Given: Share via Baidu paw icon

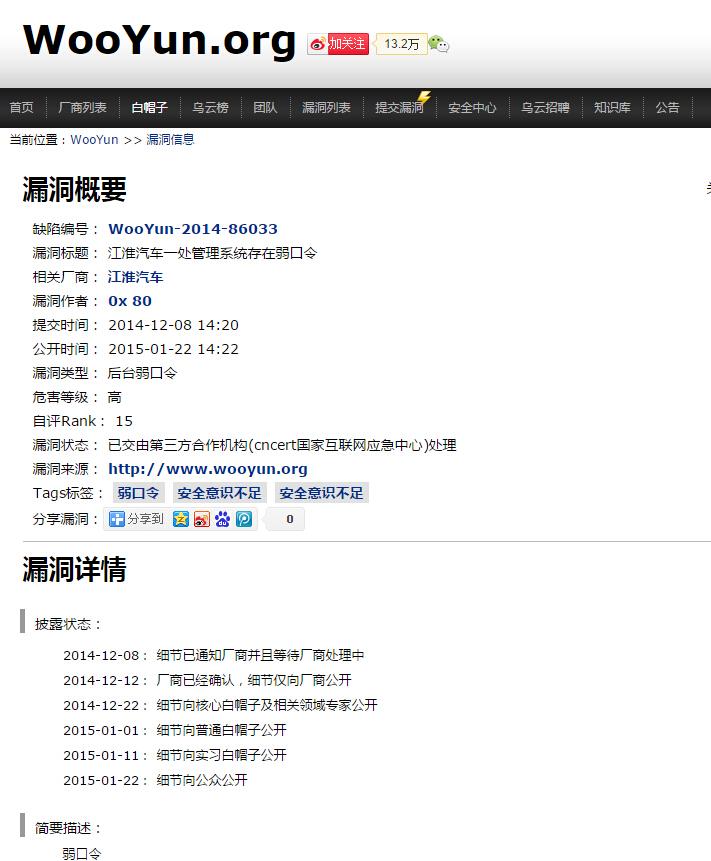Looking at the screenshot, I should pyautogui.click(x=222, y=519).
